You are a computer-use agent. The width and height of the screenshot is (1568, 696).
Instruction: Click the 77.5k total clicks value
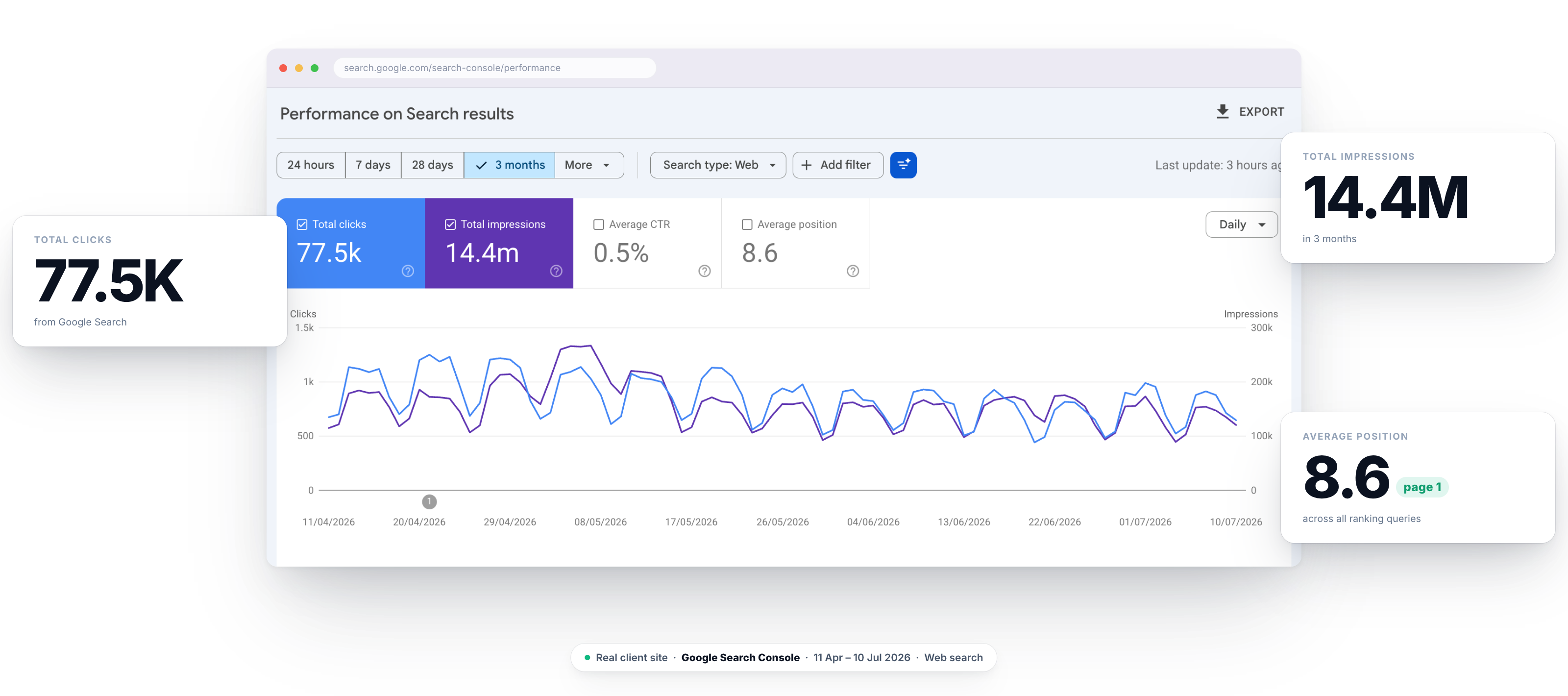tap(329, 253)
